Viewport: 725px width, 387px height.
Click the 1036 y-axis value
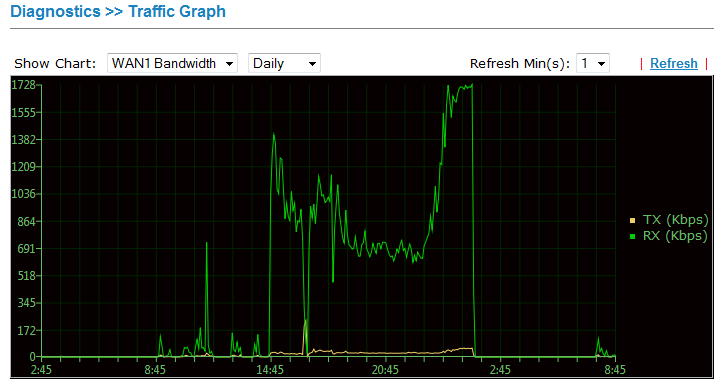coord(24,194)
